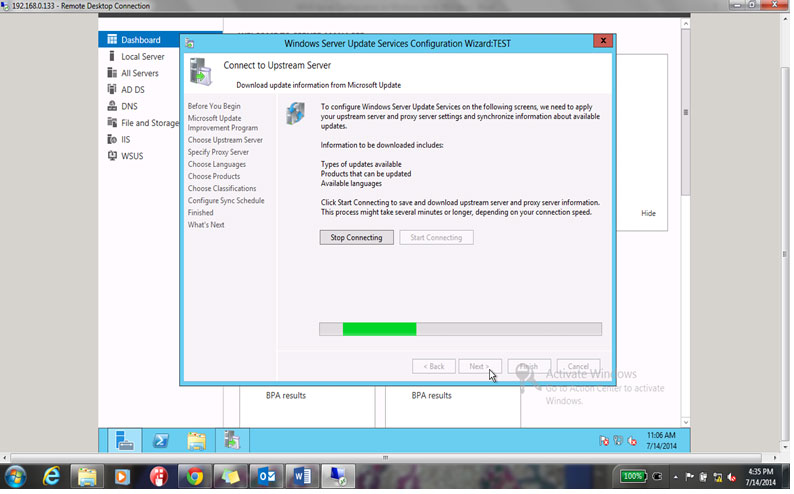Click left BPA results text
The width and height of the screenshot is (794, 494).
click(x=286, y=396)
